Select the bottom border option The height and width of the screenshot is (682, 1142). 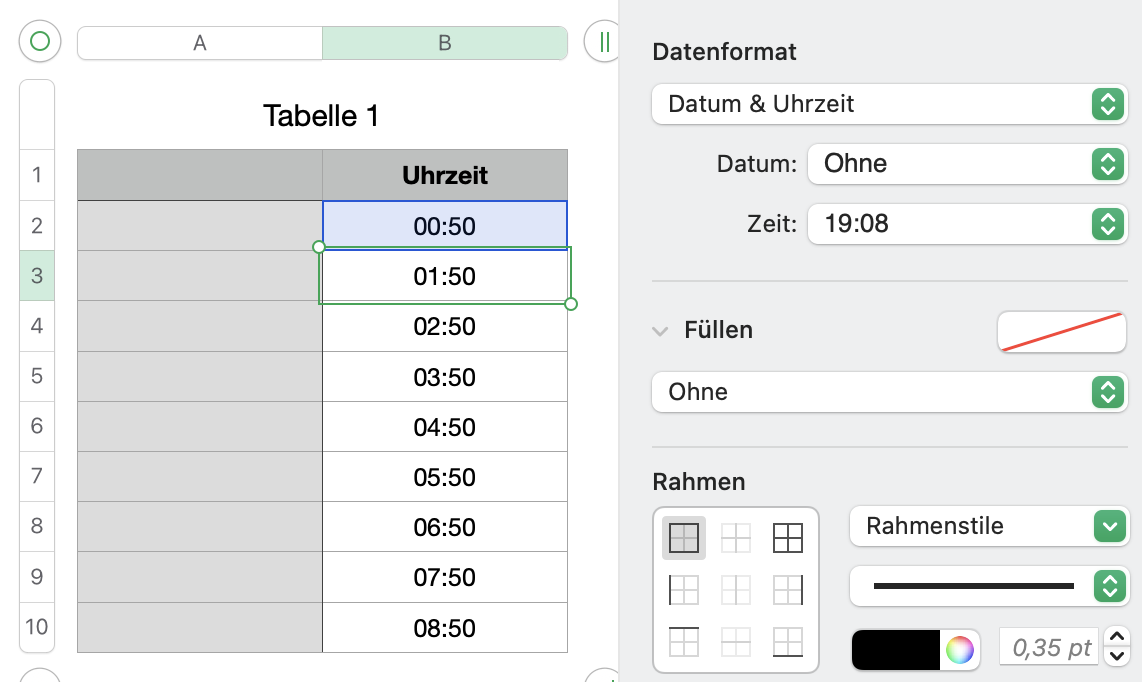[x=788, y=641]
